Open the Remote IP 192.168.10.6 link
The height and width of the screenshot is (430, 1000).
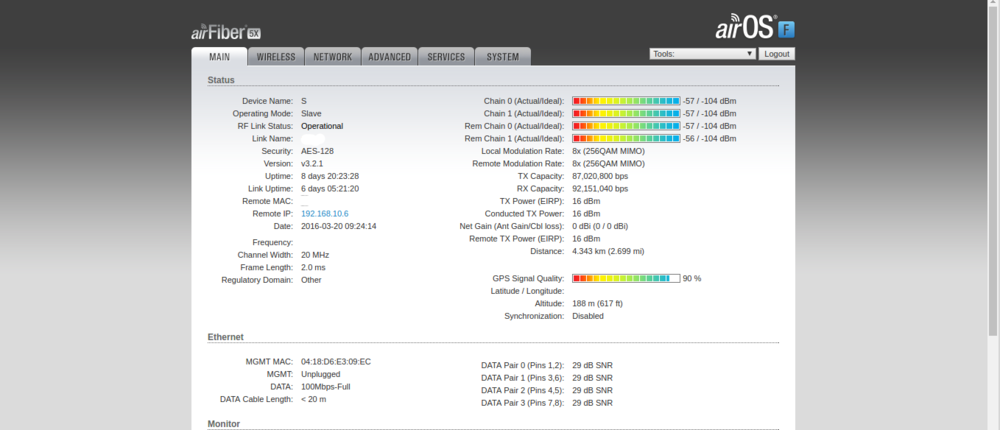(324, 214)
